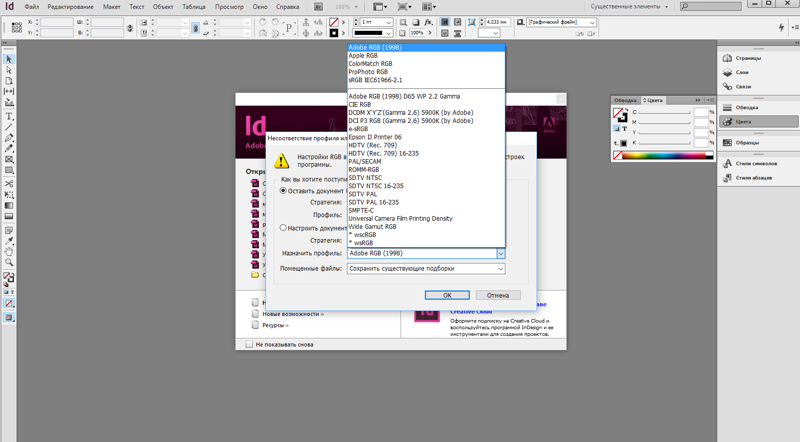Open the Объект menu
Image resolution: width=800 pixels, height=442 pixels.
163,7
